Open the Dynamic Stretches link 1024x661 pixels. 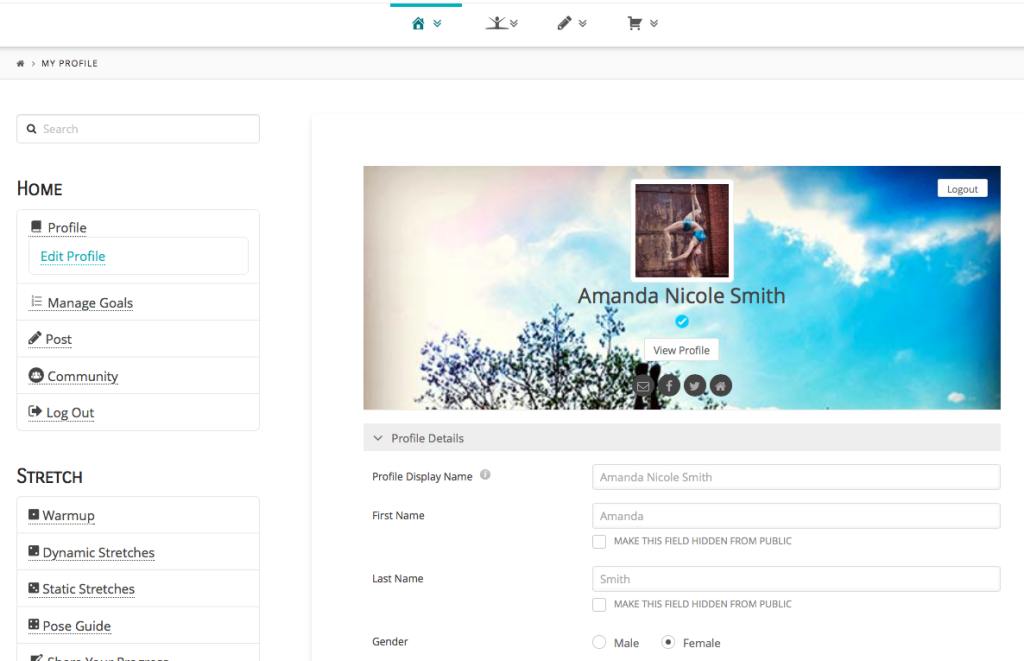(99, 553)
